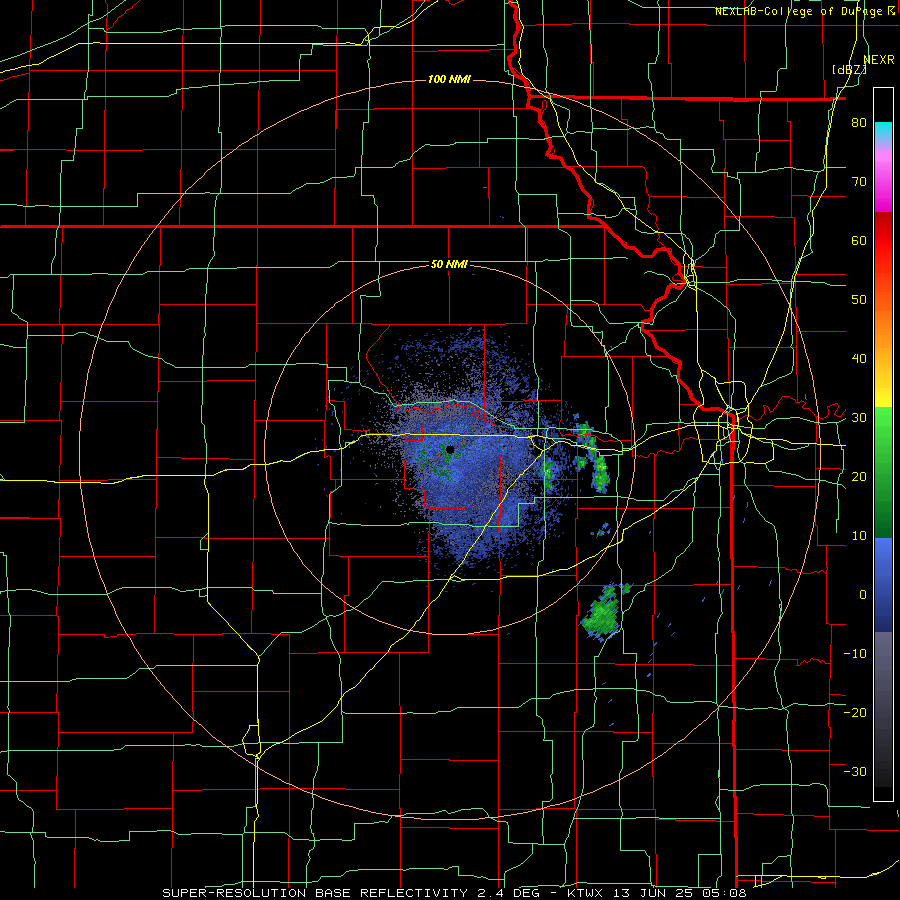Click the NEXR label above color bar
This screenshot has height=900, width=900.
pos(879,60)
